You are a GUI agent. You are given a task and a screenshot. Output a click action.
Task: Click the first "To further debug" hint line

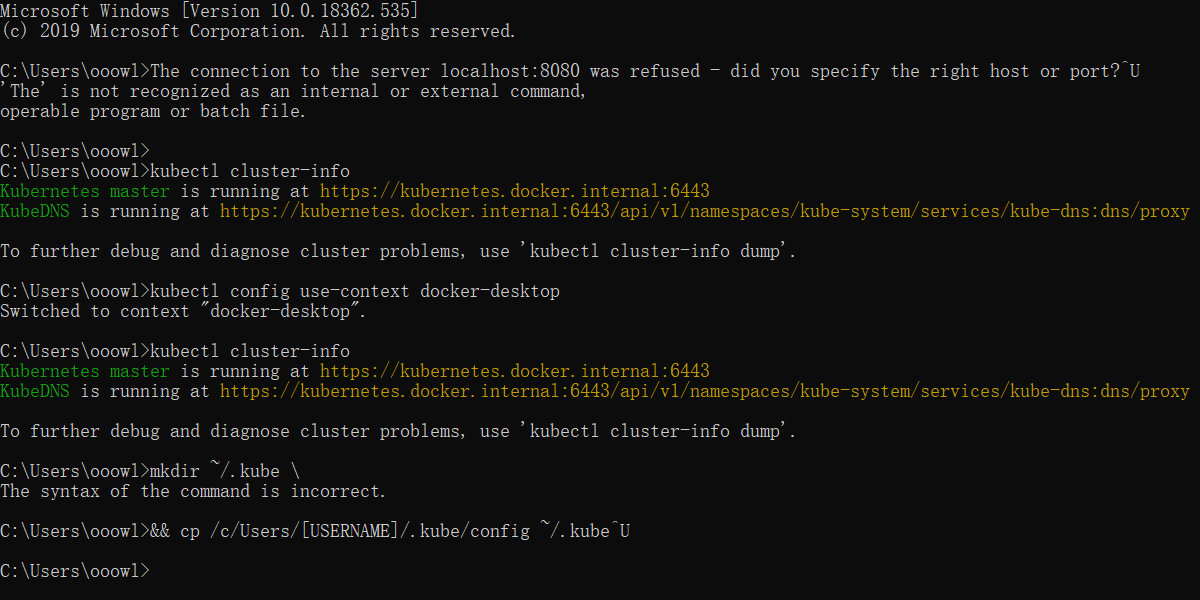pyautogui.click(x=398, y=251)
